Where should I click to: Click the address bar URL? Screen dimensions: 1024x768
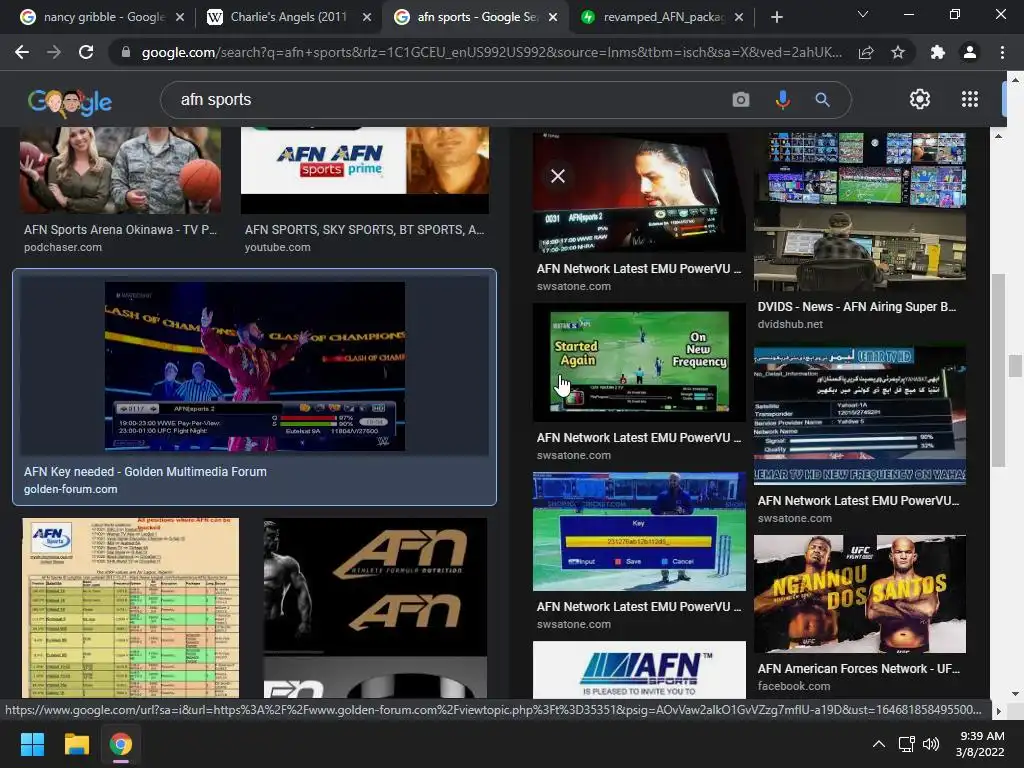click(491, 52)
